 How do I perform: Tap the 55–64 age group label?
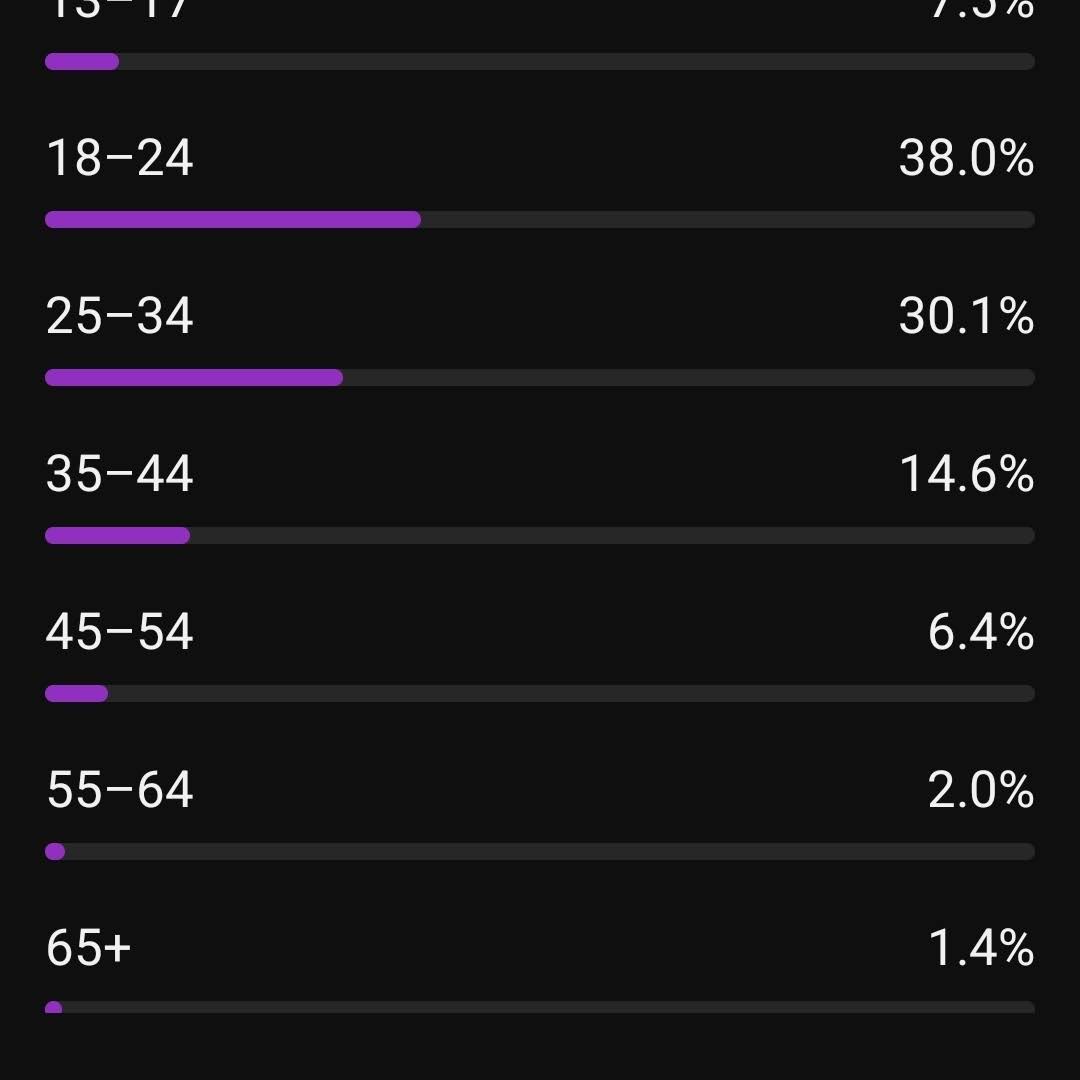[x=120, y=791]
